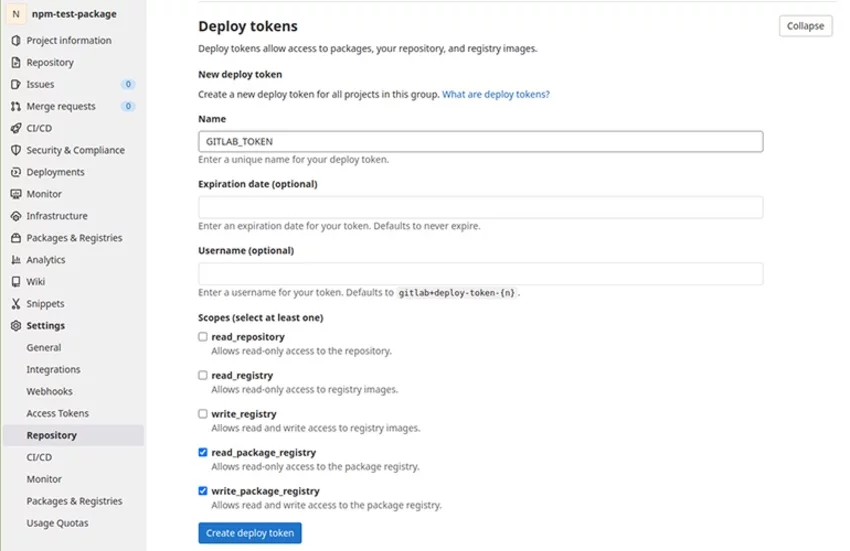Uncheck the write_package_registry scope

[203, 491]
